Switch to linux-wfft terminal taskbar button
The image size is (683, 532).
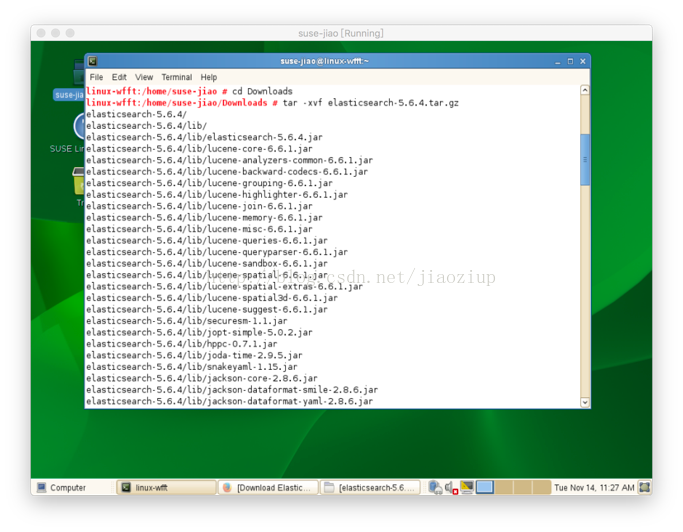166,488
